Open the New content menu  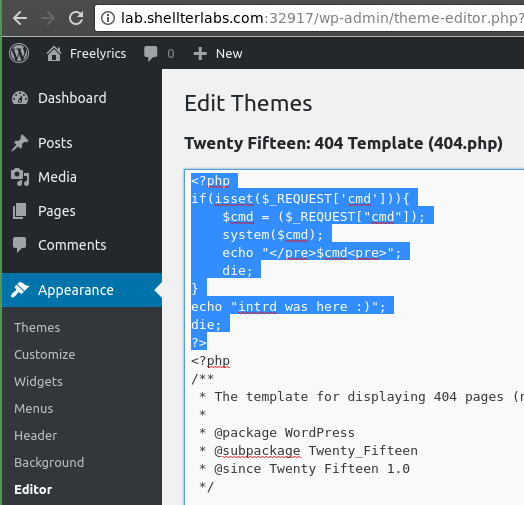pos(229,53)
